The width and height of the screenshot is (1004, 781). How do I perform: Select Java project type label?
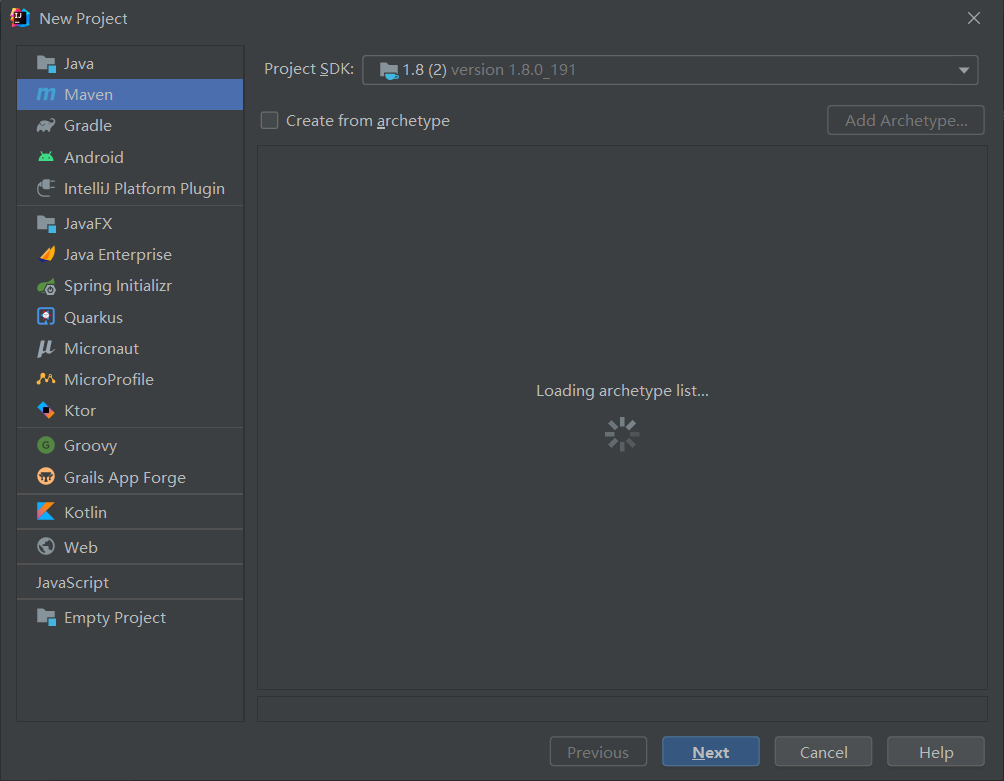79,64
